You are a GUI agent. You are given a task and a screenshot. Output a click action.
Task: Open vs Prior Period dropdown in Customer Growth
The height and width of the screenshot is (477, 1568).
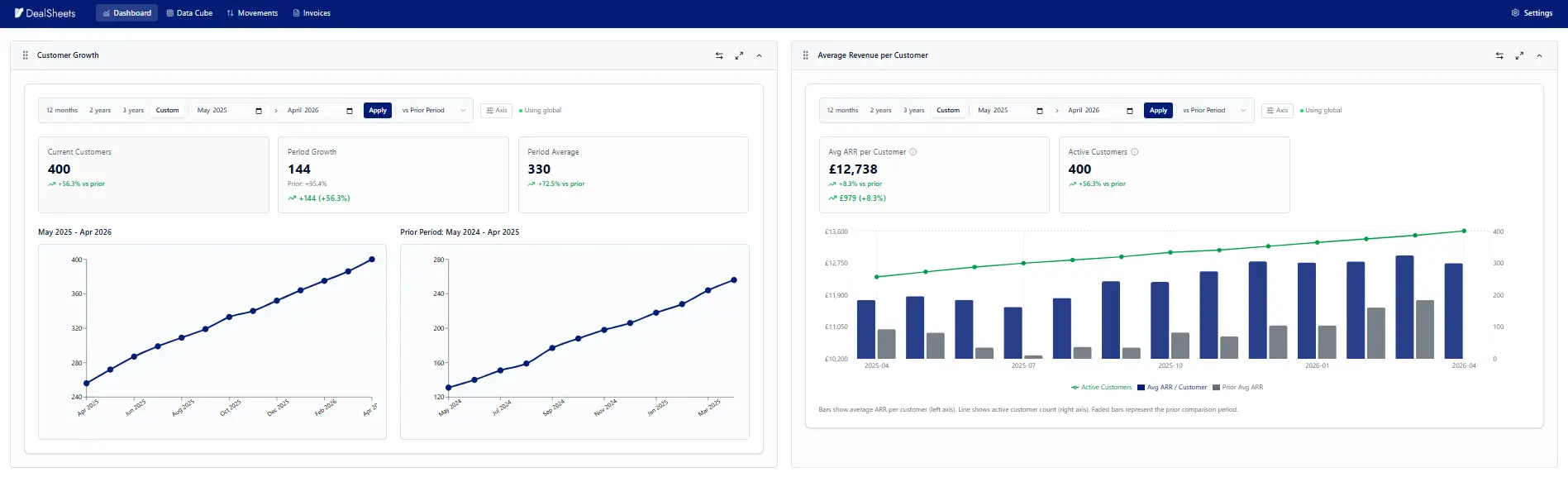tap(434, 110)
